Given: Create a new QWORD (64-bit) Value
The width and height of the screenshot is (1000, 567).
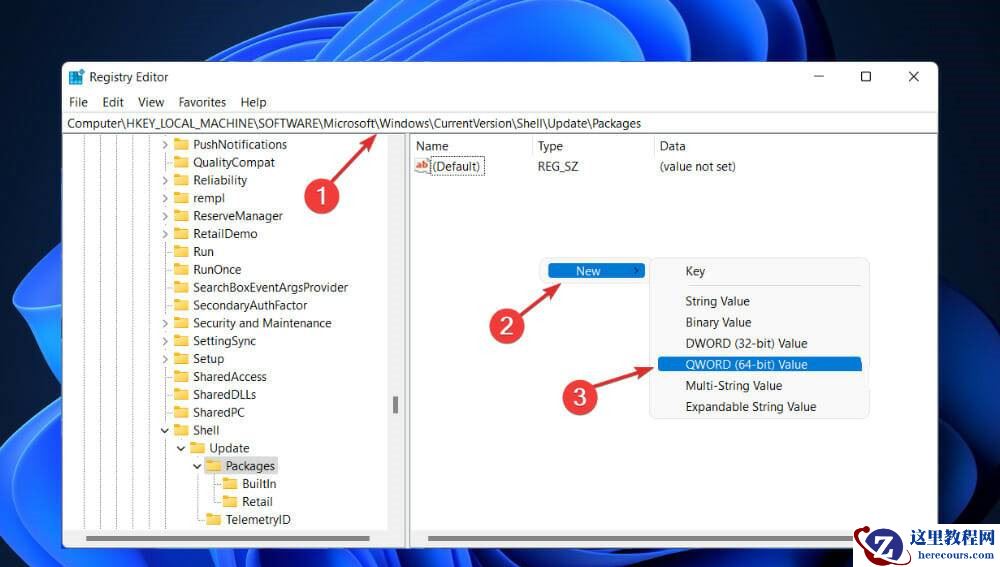Looking at the screenshot, I should [x=759, y=364].
